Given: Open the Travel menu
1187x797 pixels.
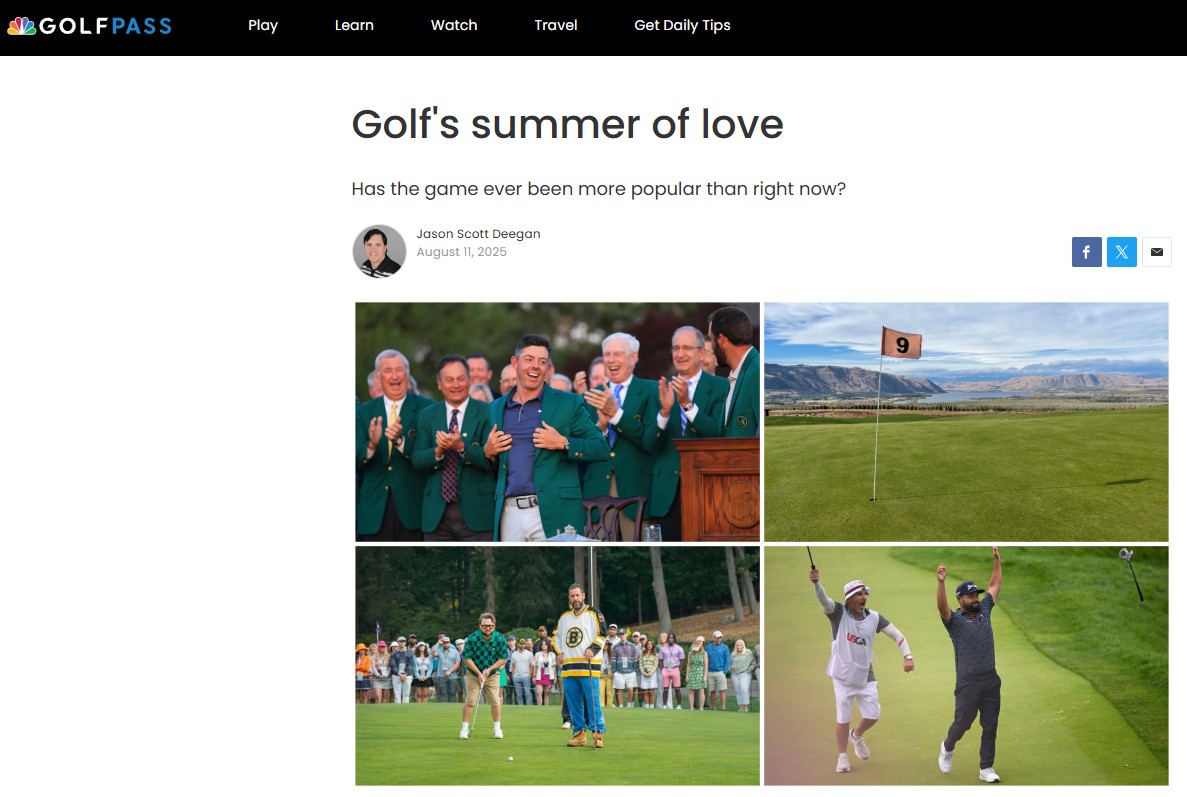Looking at the screenshot, I should click(556, 25).
